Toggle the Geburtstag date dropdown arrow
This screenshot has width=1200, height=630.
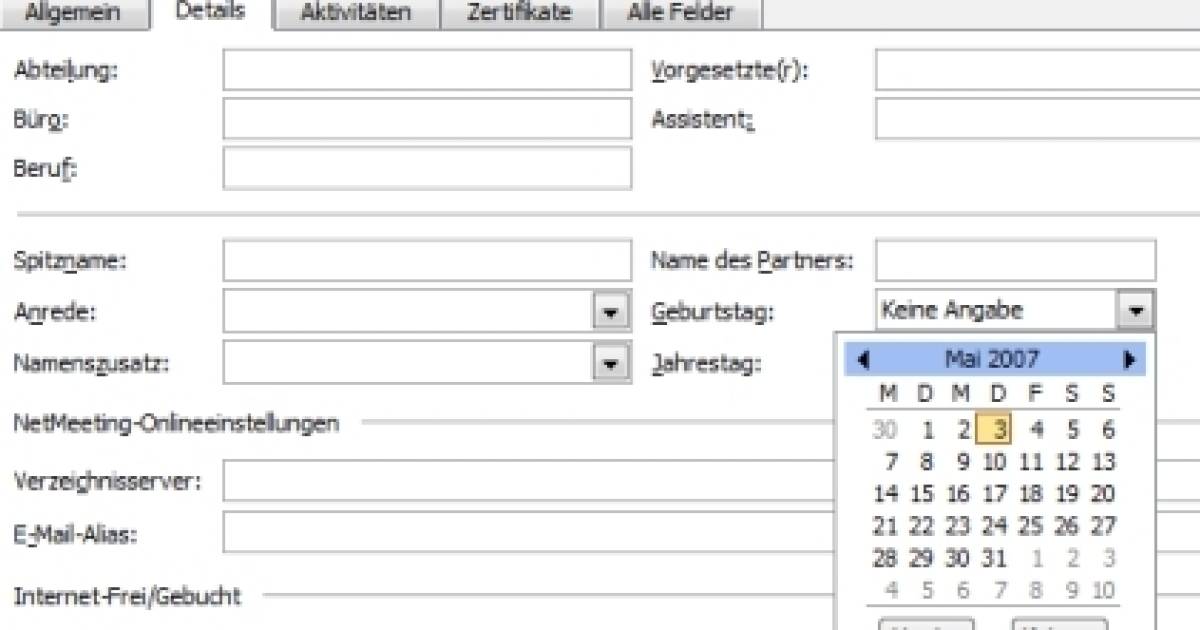pyautogui.click(x=1135, y=310)
